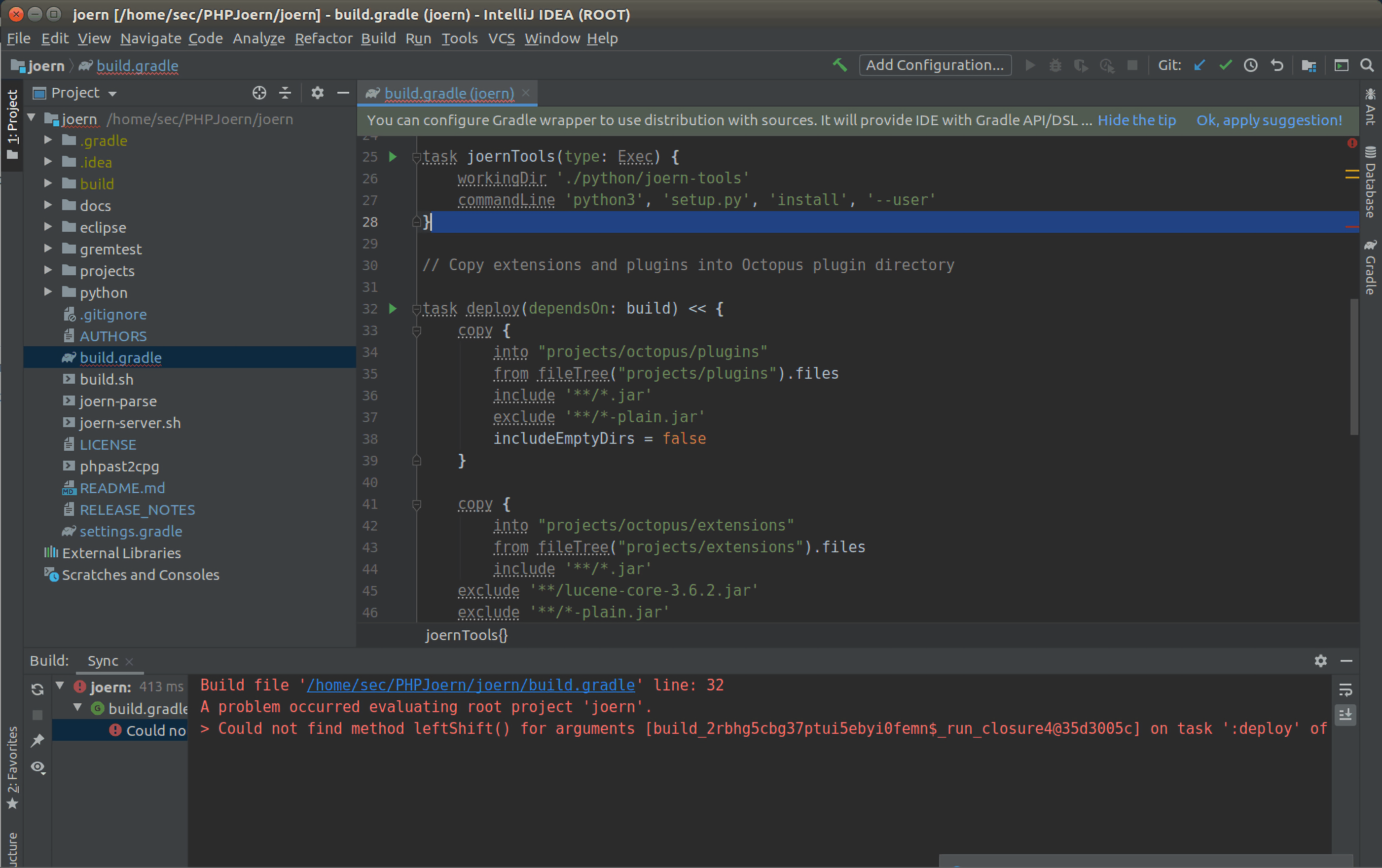The width and height of the screenshot is (1382, 868).
Task: Open Build panel settings gear icon
Action: (x=1320, y=661)
